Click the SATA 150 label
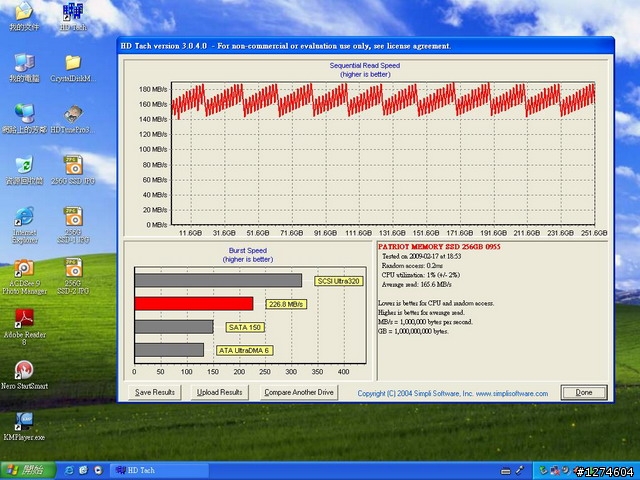 (245, 327)
